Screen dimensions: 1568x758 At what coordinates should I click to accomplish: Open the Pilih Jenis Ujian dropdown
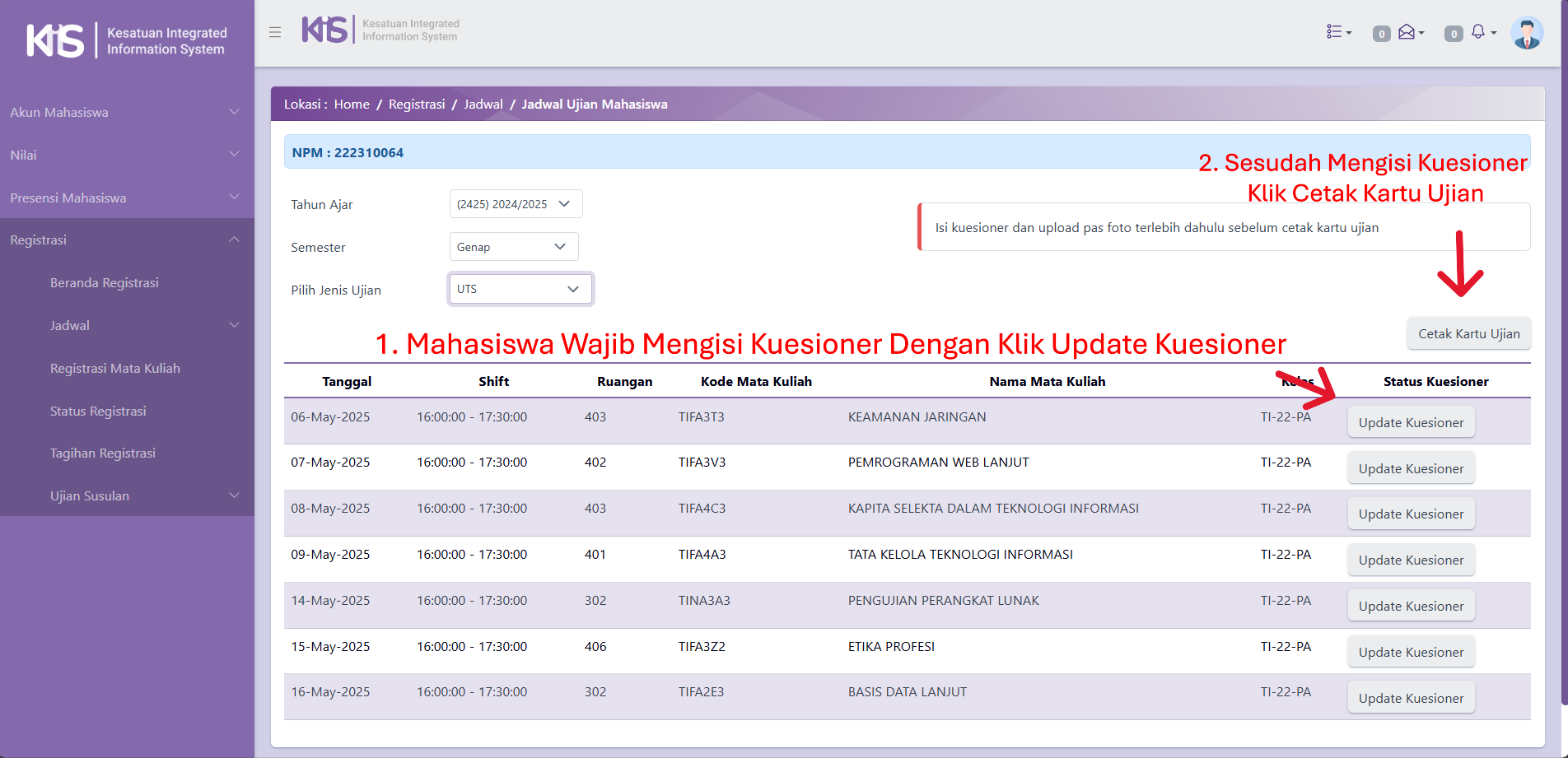520,289
